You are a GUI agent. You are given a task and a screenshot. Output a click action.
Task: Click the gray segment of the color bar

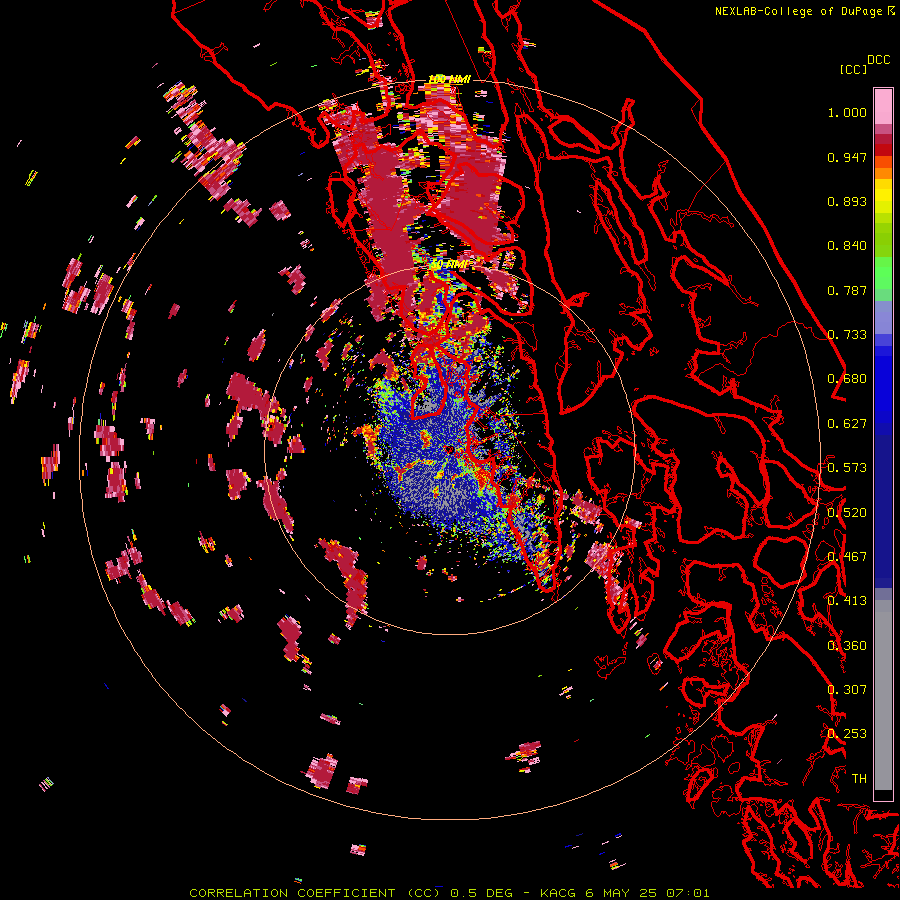click(x=883, y=695)
